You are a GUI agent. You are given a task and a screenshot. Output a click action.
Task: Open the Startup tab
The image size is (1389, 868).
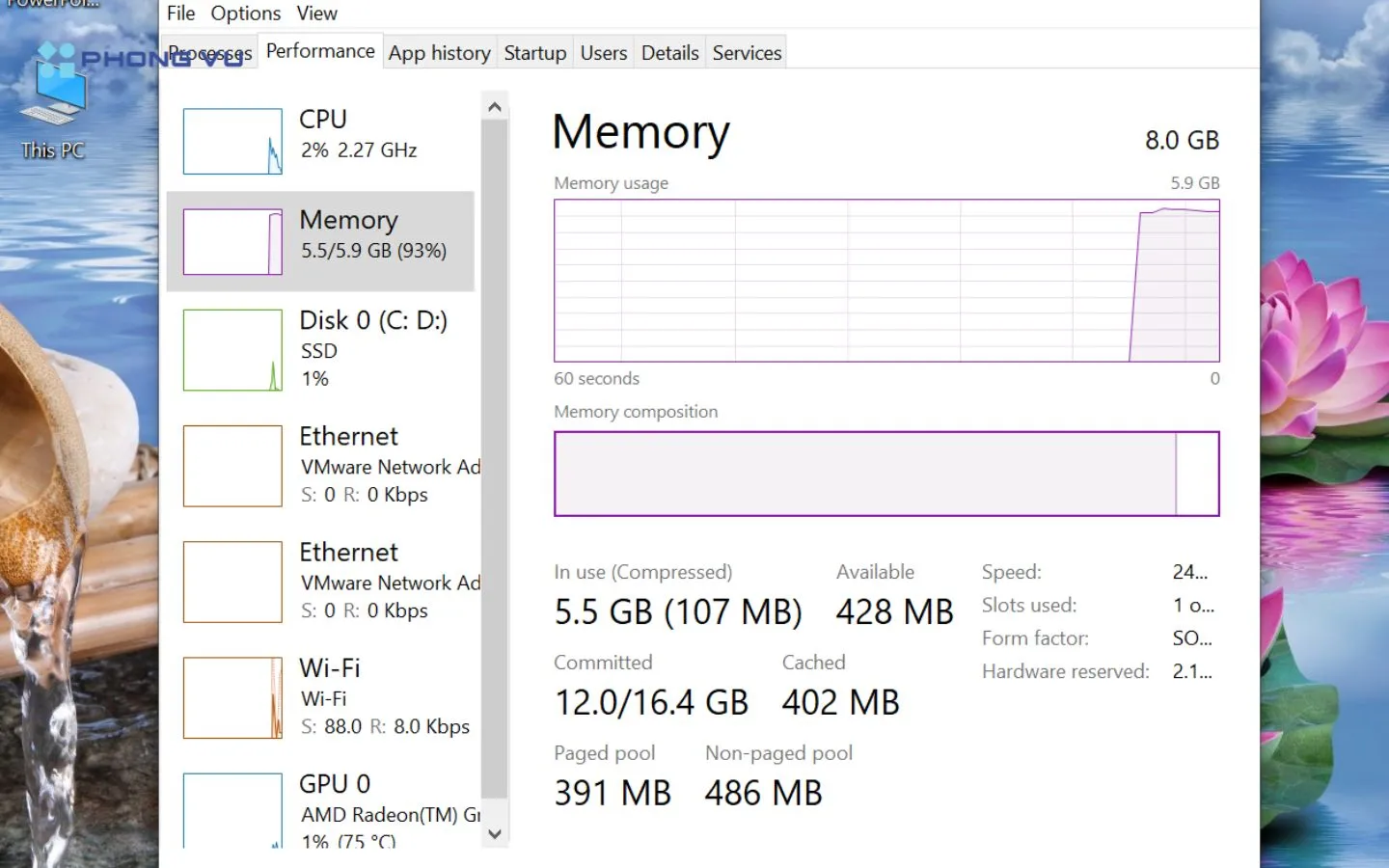[534, 52]
